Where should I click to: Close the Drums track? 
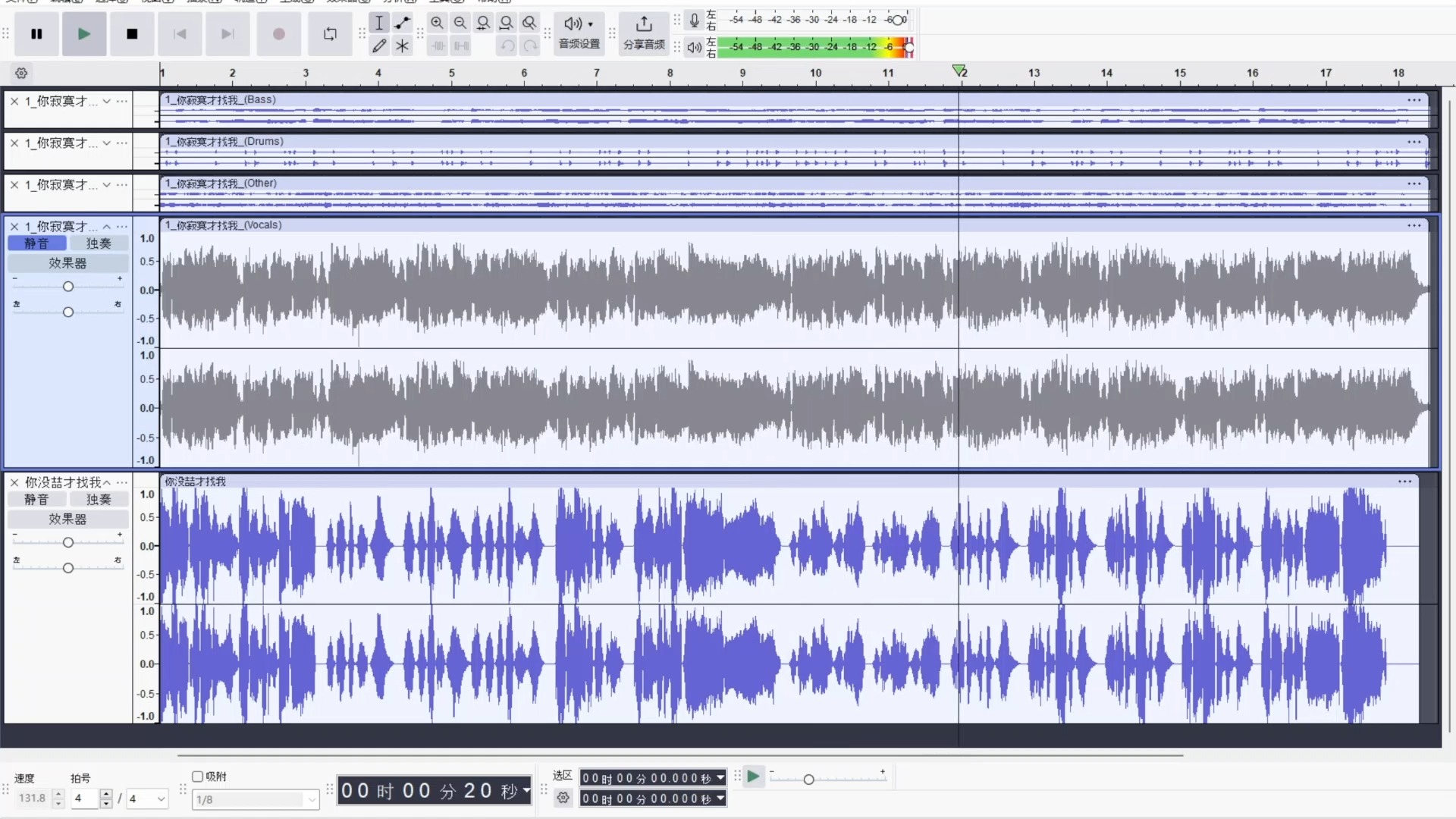[x=14, y=143]
